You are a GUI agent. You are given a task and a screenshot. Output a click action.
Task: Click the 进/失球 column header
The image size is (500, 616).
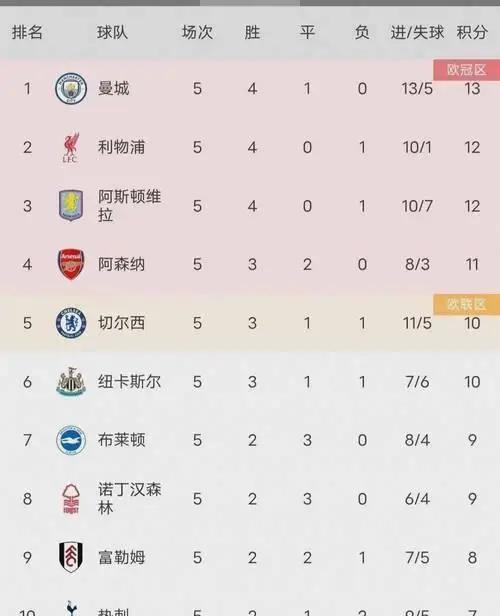point(417,32)
